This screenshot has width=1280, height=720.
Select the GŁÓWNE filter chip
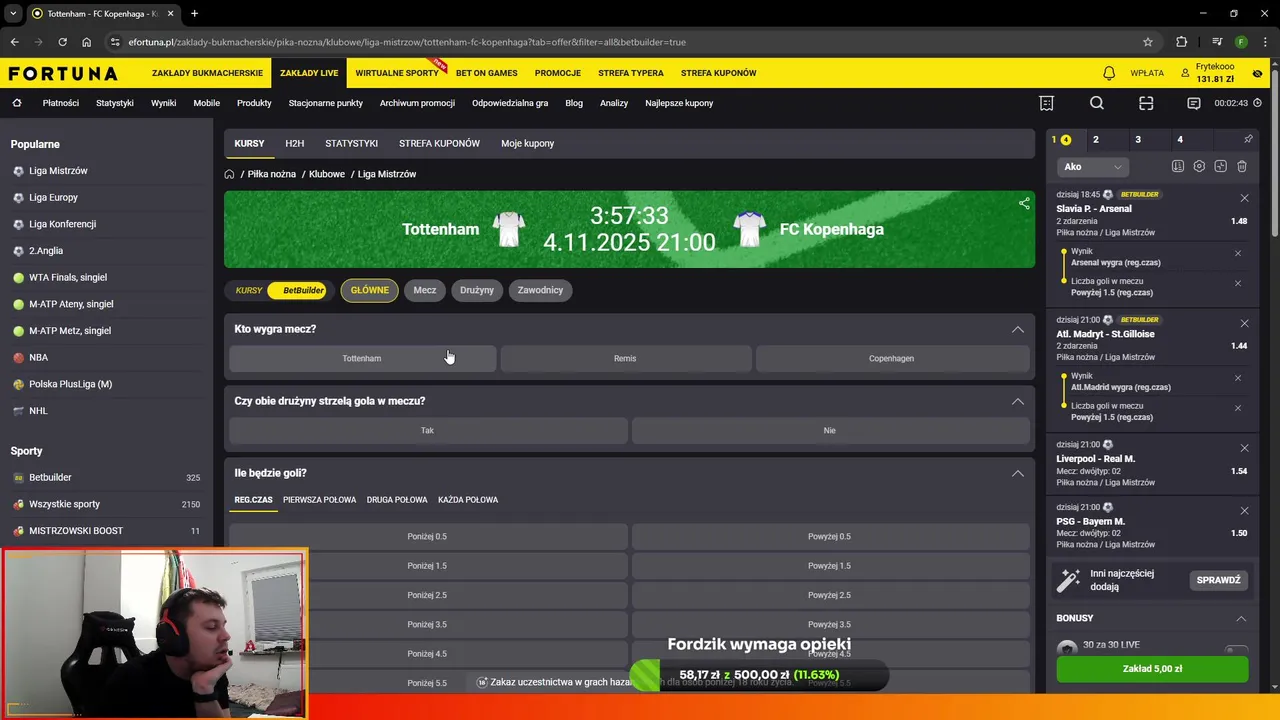369,291
